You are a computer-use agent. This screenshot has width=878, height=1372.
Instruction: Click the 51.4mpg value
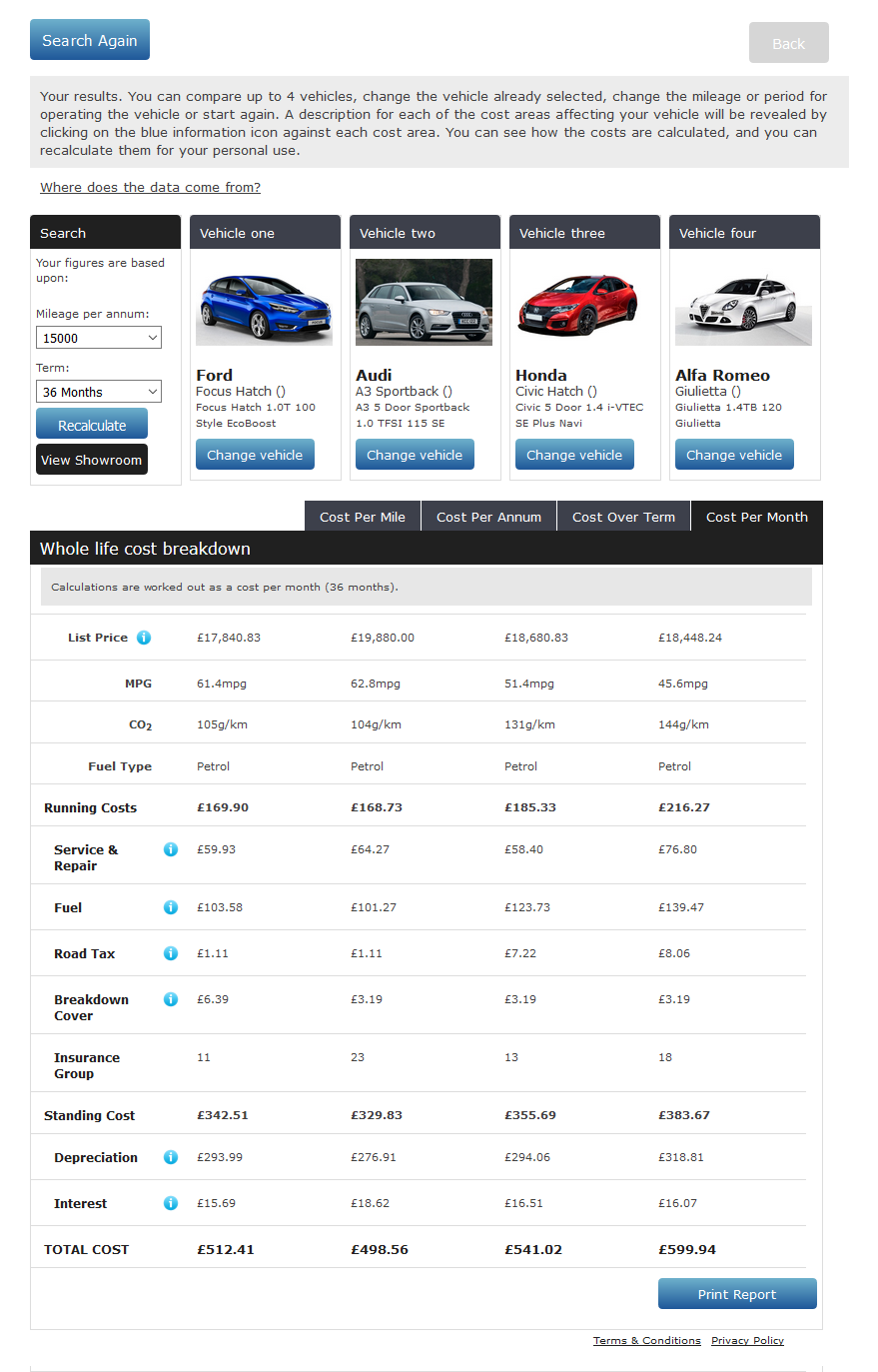click(x=529, y=684)
